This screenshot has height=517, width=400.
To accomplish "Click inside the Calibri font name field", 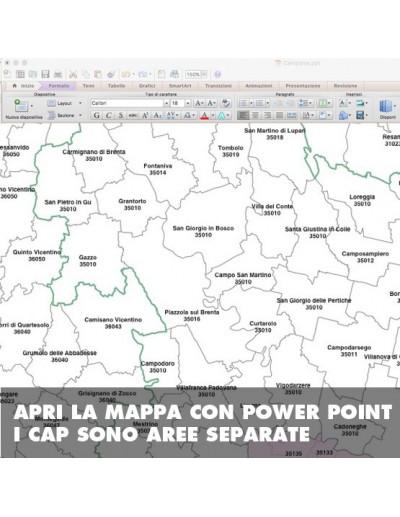I will (127, 103).
